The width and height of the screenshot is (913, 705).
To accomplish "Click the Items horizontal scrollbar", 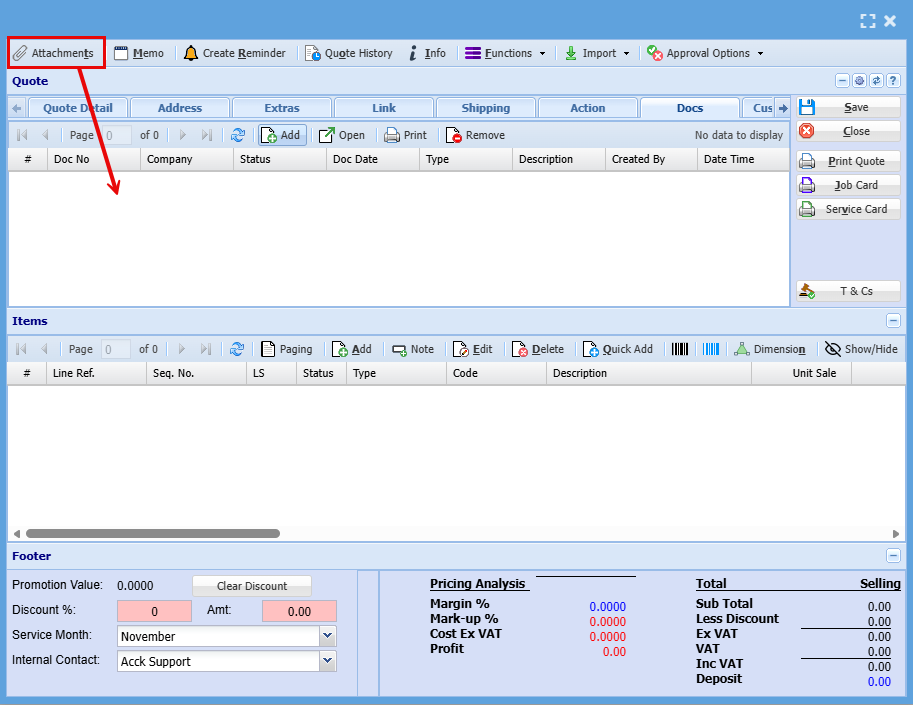I will (x=152, y=534).
